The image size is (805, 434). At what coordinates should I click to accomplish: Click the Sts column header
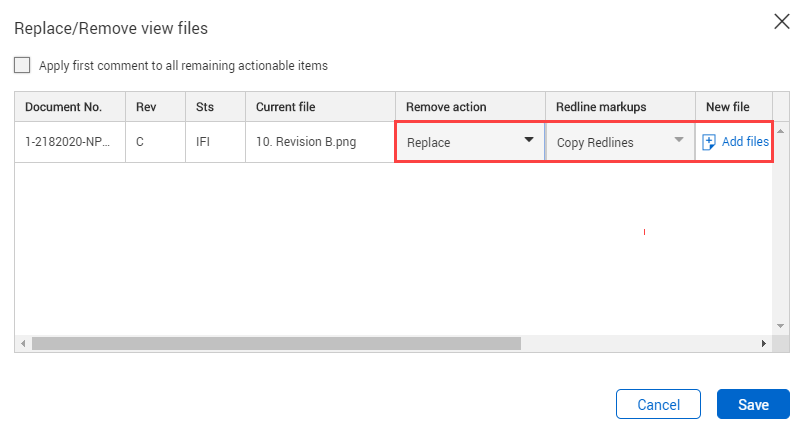(x=216, y=107)
